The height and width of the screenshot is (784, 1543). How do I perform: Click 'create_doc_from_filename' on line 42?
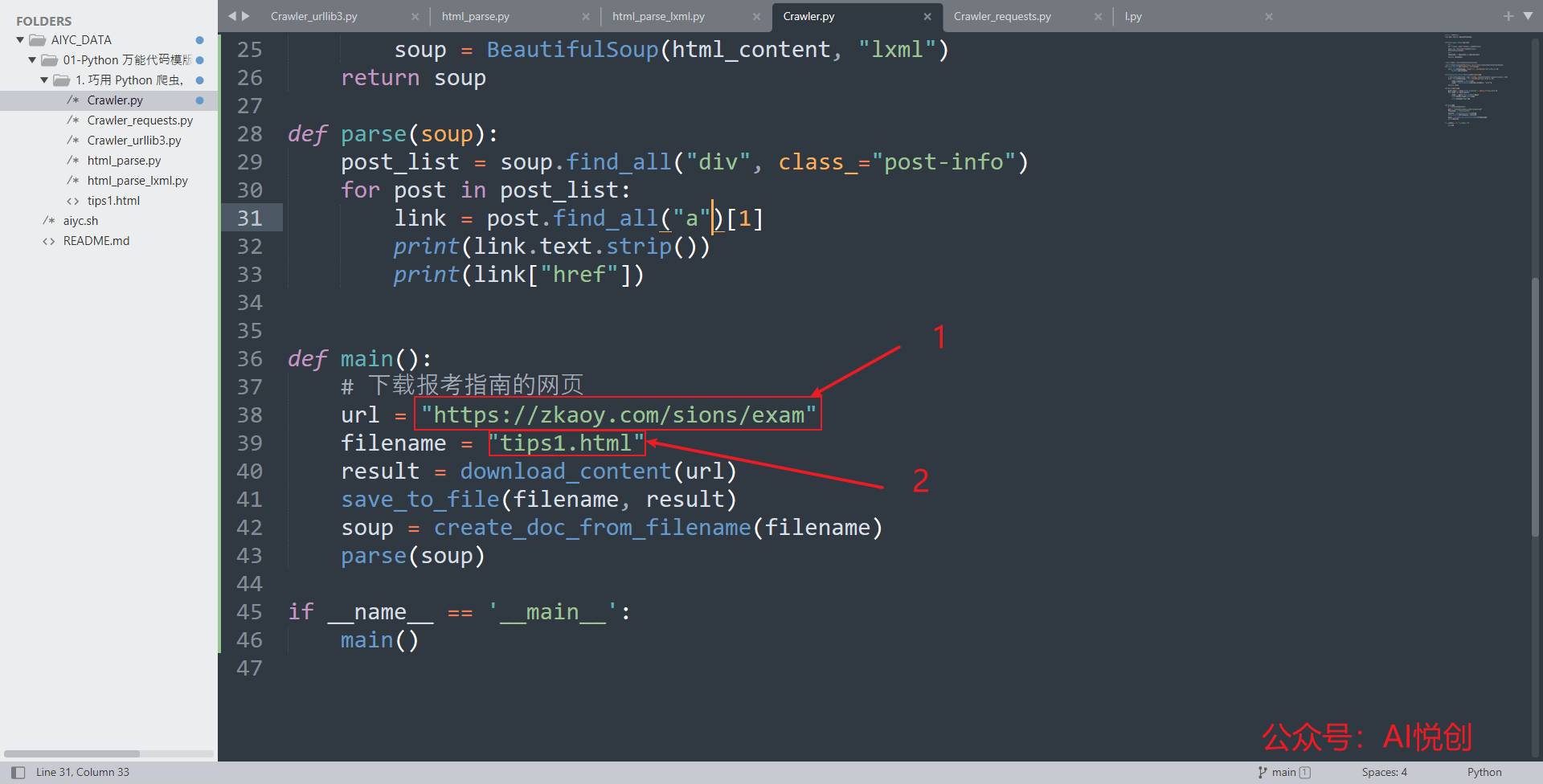pos(592,528)
